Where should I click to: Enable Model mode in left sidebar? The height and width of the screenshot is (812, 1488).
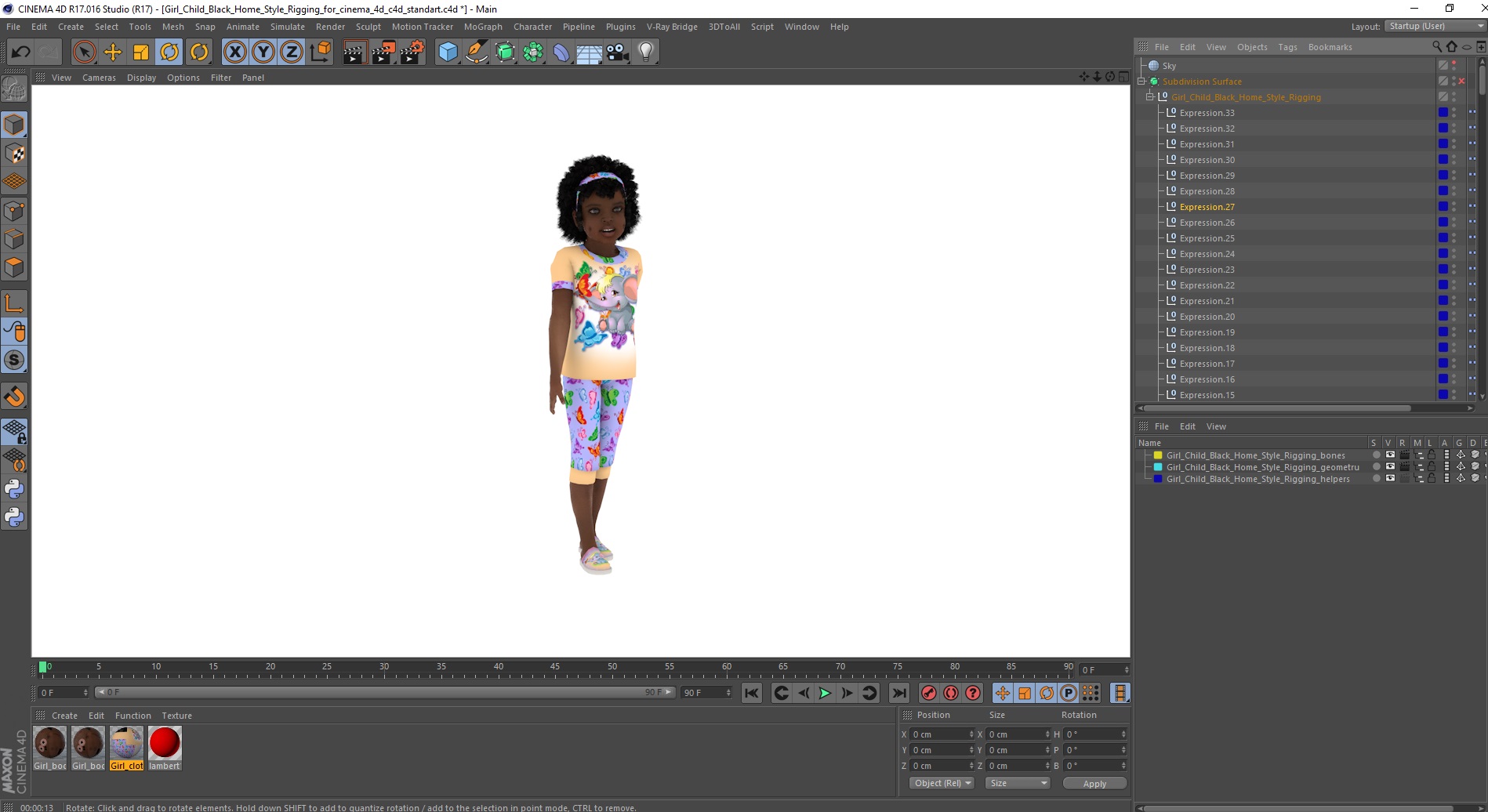(x=14, y=125)
